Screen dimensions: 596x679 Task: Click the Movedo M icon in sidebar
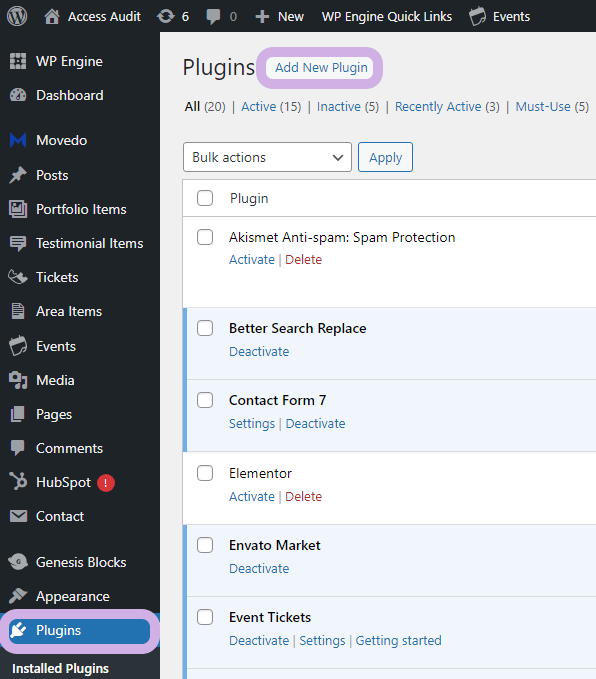tap(18, 140)
